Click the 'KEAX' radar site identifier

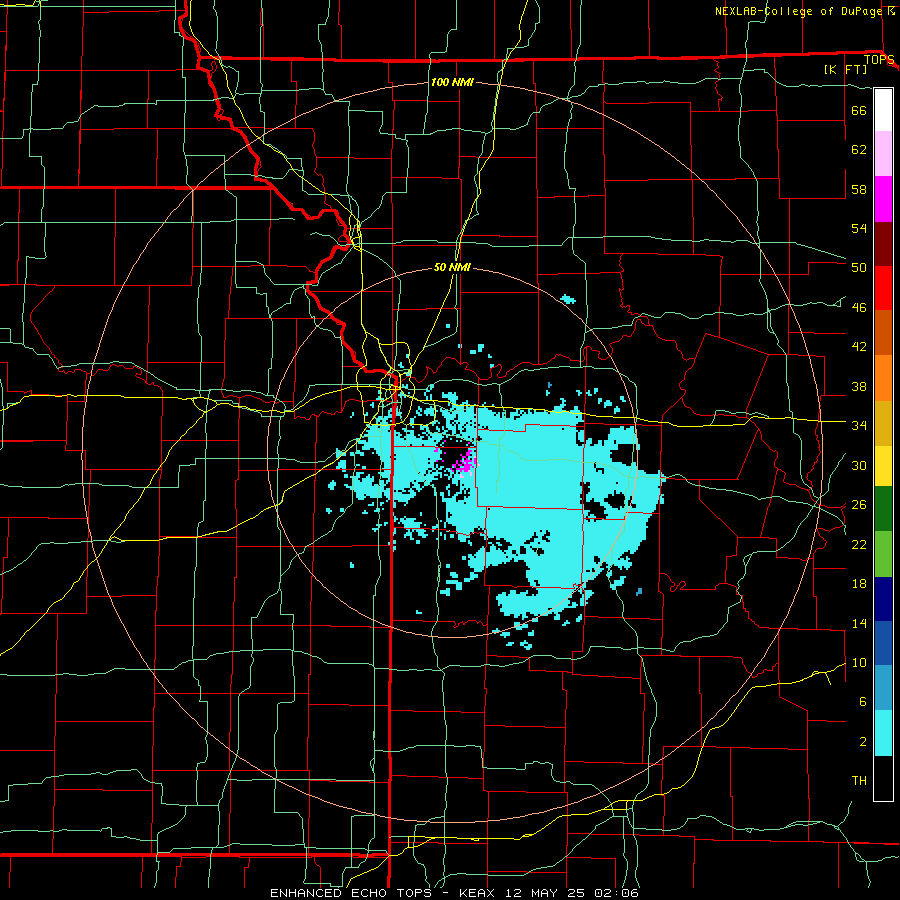coord(479,893)
